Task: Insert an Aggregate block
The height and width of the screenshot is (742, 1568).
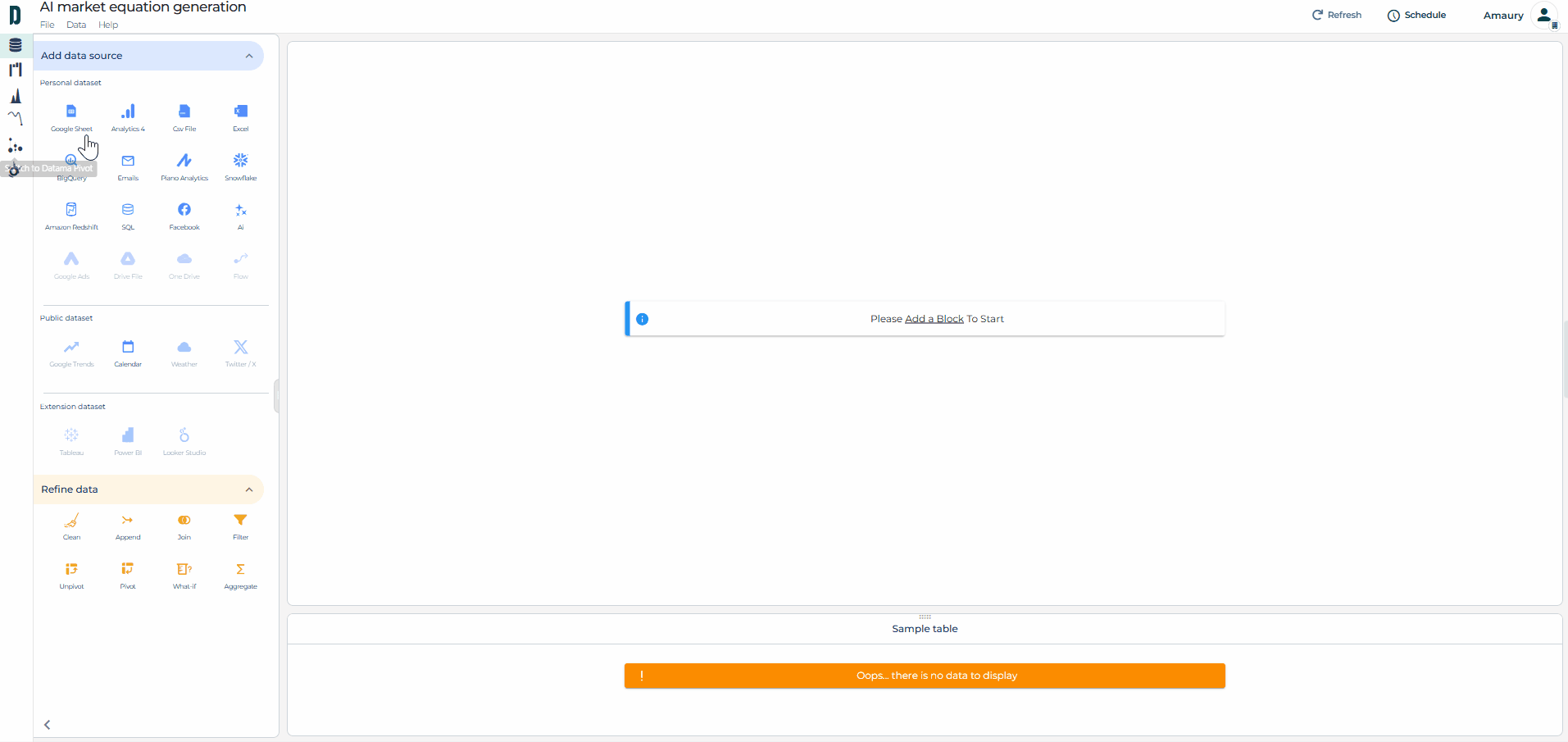Action: (x=240, y=570)
